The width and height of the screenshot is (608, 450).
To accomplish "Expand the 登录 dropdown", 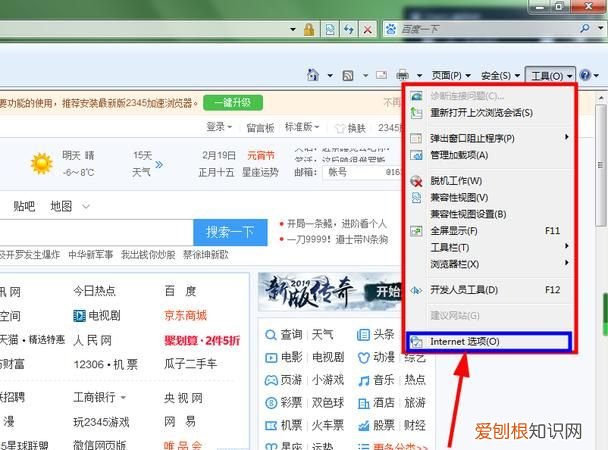I will click(219, 127).
